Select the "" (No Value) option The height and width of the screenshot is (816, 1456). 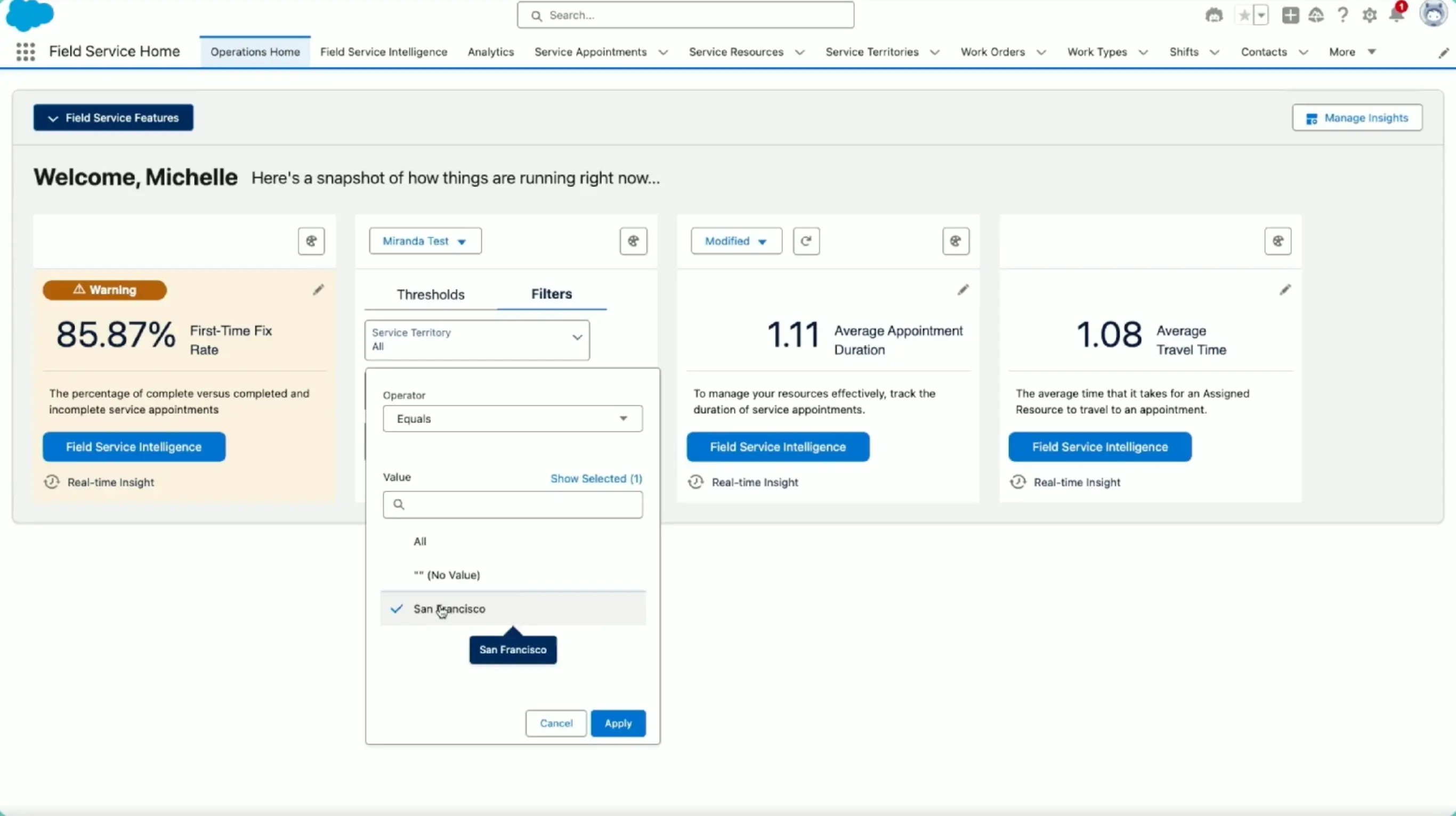click(513, 575)
